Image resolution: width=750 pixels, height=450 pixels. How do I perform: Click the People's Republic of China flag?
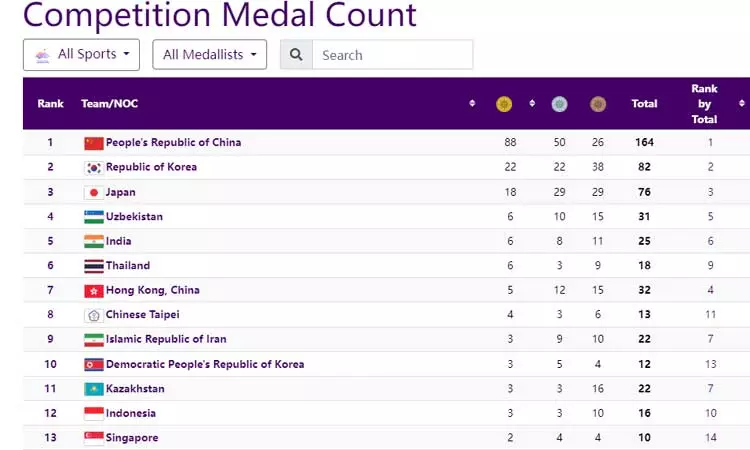[x=94, y=143]
